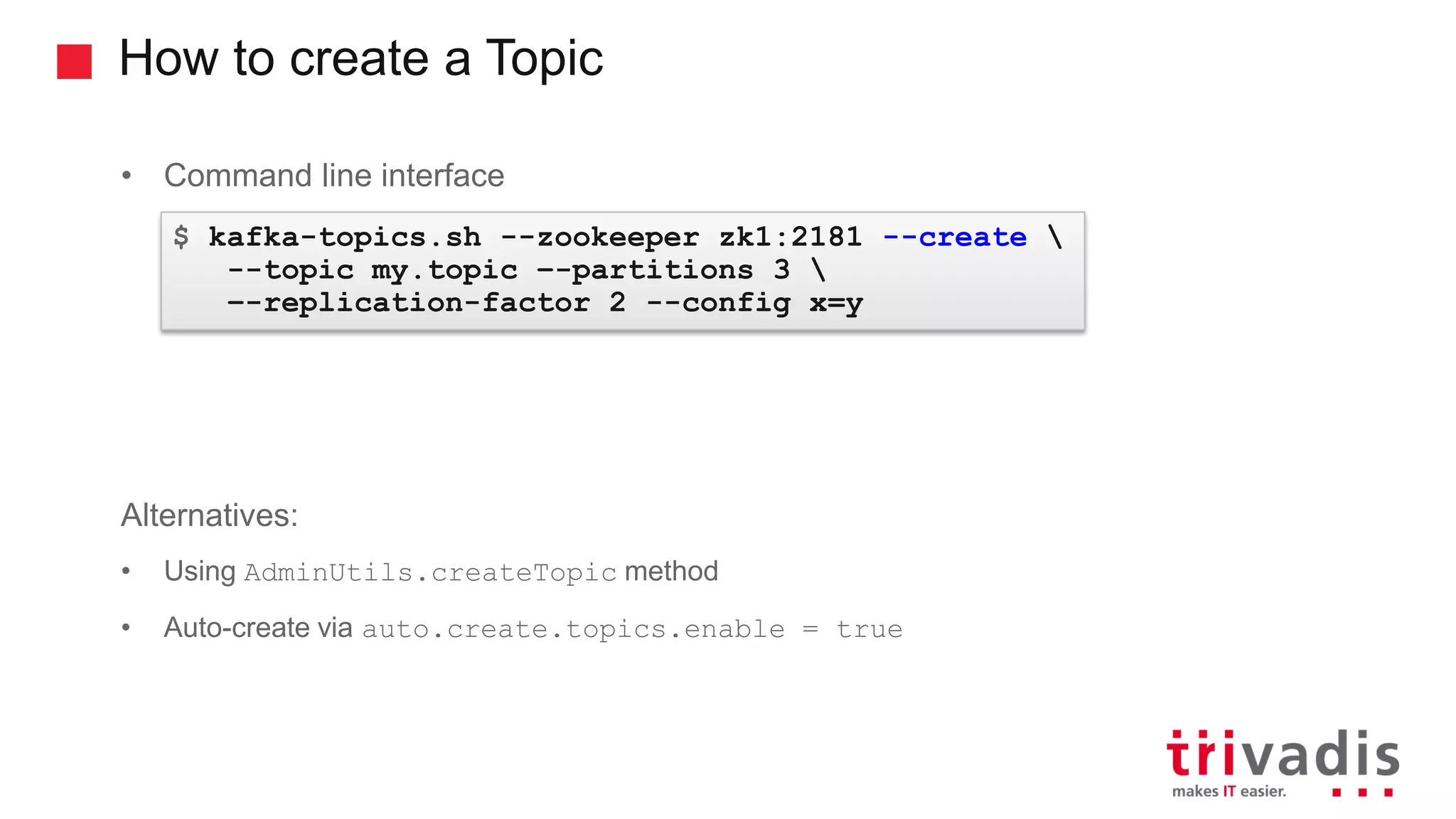Click kafka-topics.sh in the code box
Screen dimensions: 1456x819
pyautogui.click(x=345, y=237)
